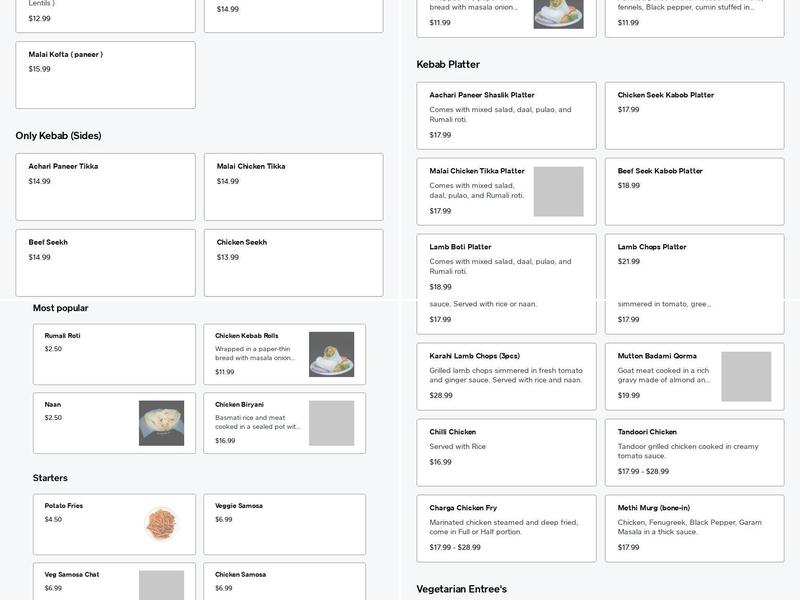Viewport: 800px width, 600px height.
Task: Click the Mutton Badami Qorma placeholder image
Action: pos(746,376)
